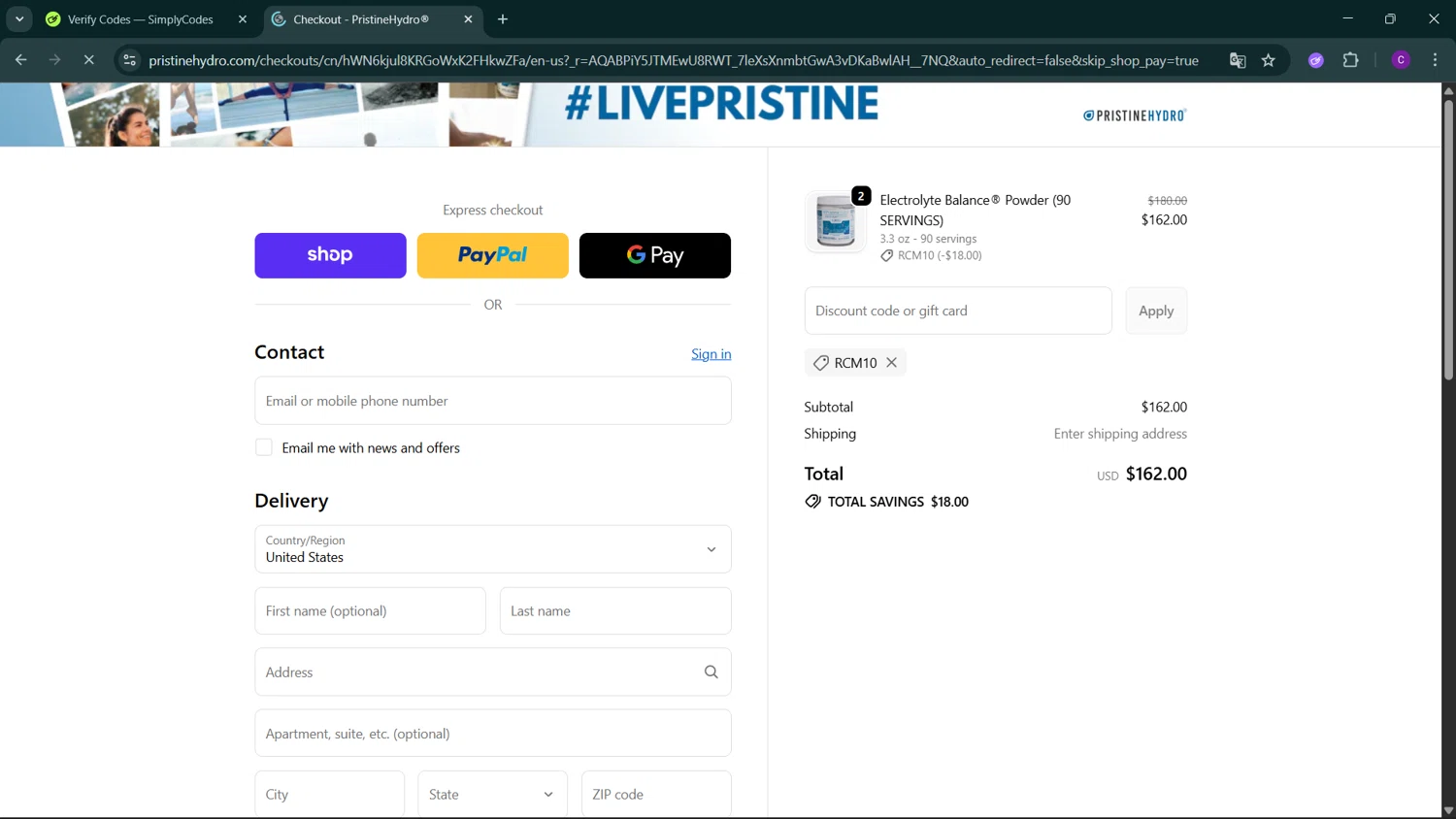1456x819 pixels.
Task: Click the PristineHydro logo
Action: tap(1135, 115)
